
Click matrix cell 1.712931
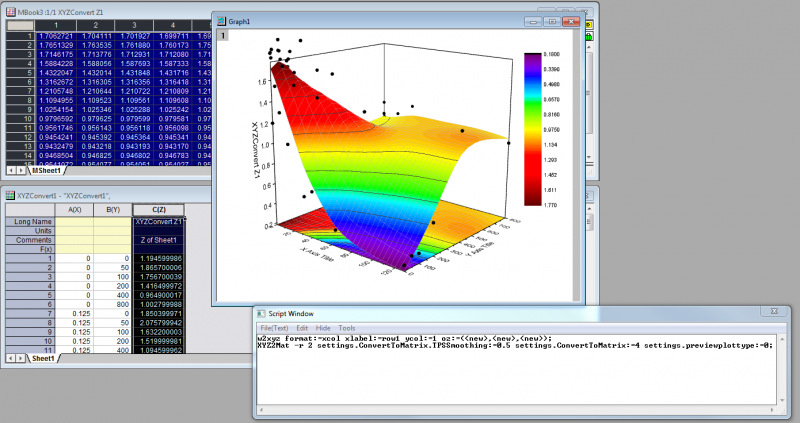[134, 55]
